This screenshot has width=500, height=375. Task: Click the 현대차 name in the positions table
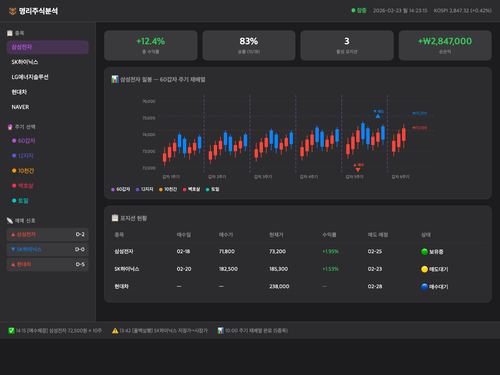tap(121, 286)
